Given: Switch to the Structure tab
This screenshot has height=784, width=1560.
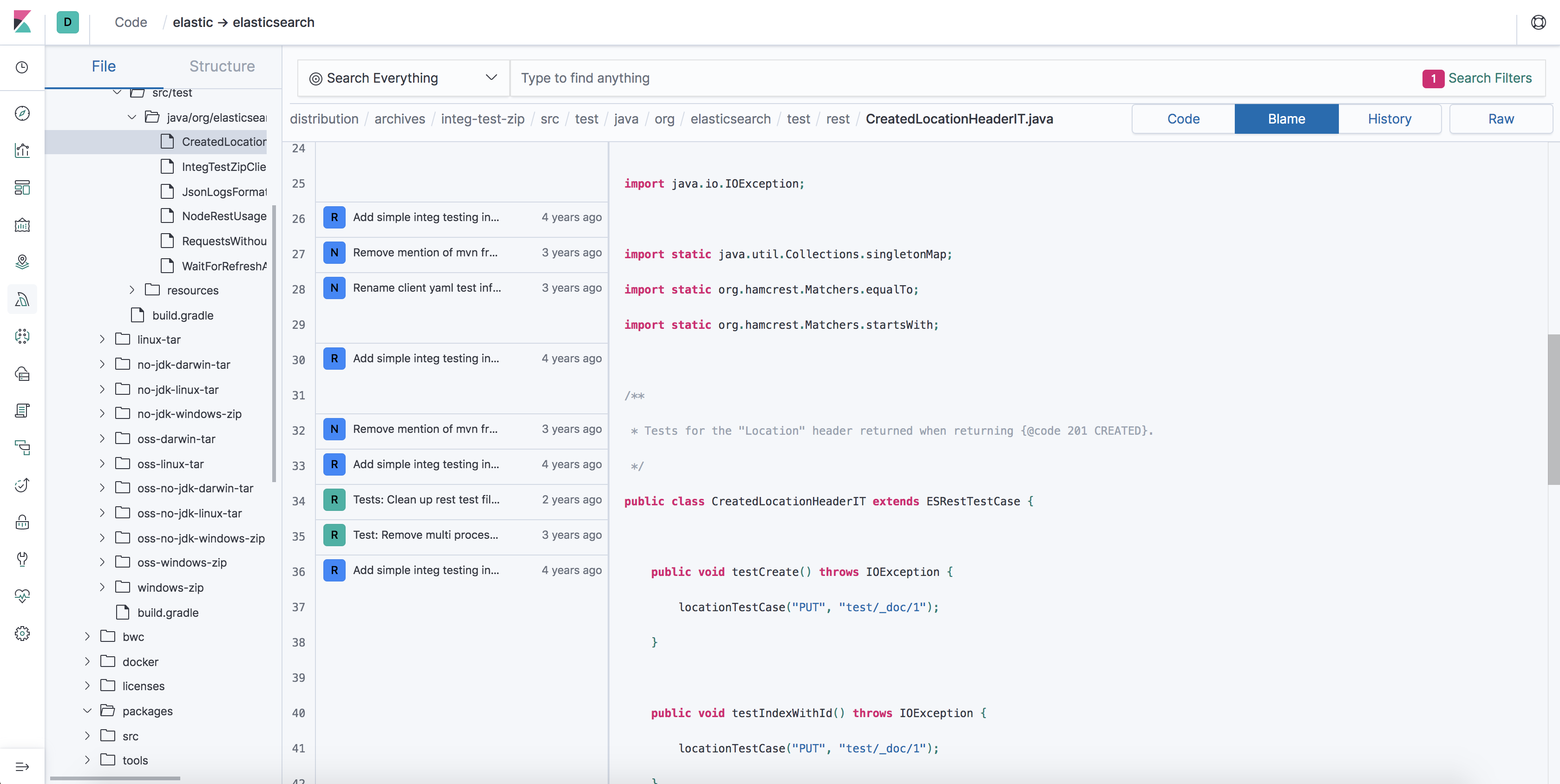Looking at the screenshot, I should tap(222, 66).
